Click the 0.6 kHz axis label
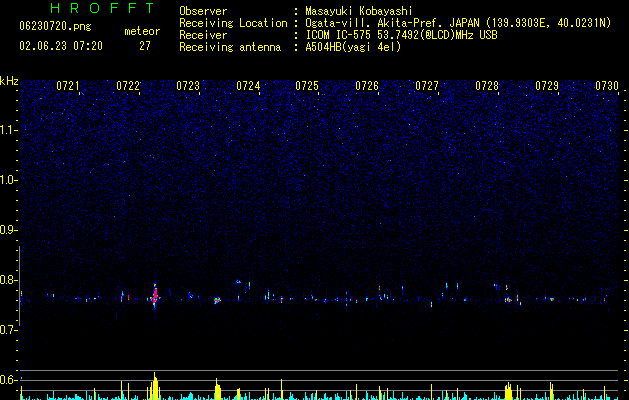 coord(9,380)
